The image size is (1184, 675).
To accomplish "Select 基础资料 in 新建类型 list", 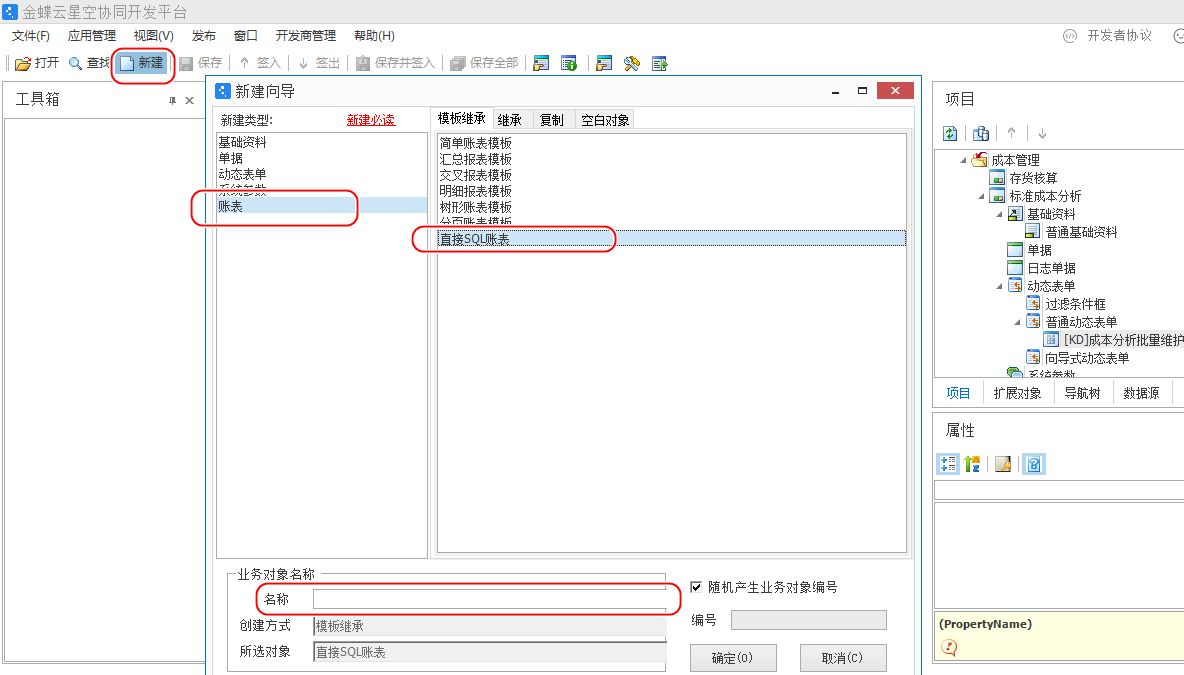I will pyautogui.click(x=243, y=142).
